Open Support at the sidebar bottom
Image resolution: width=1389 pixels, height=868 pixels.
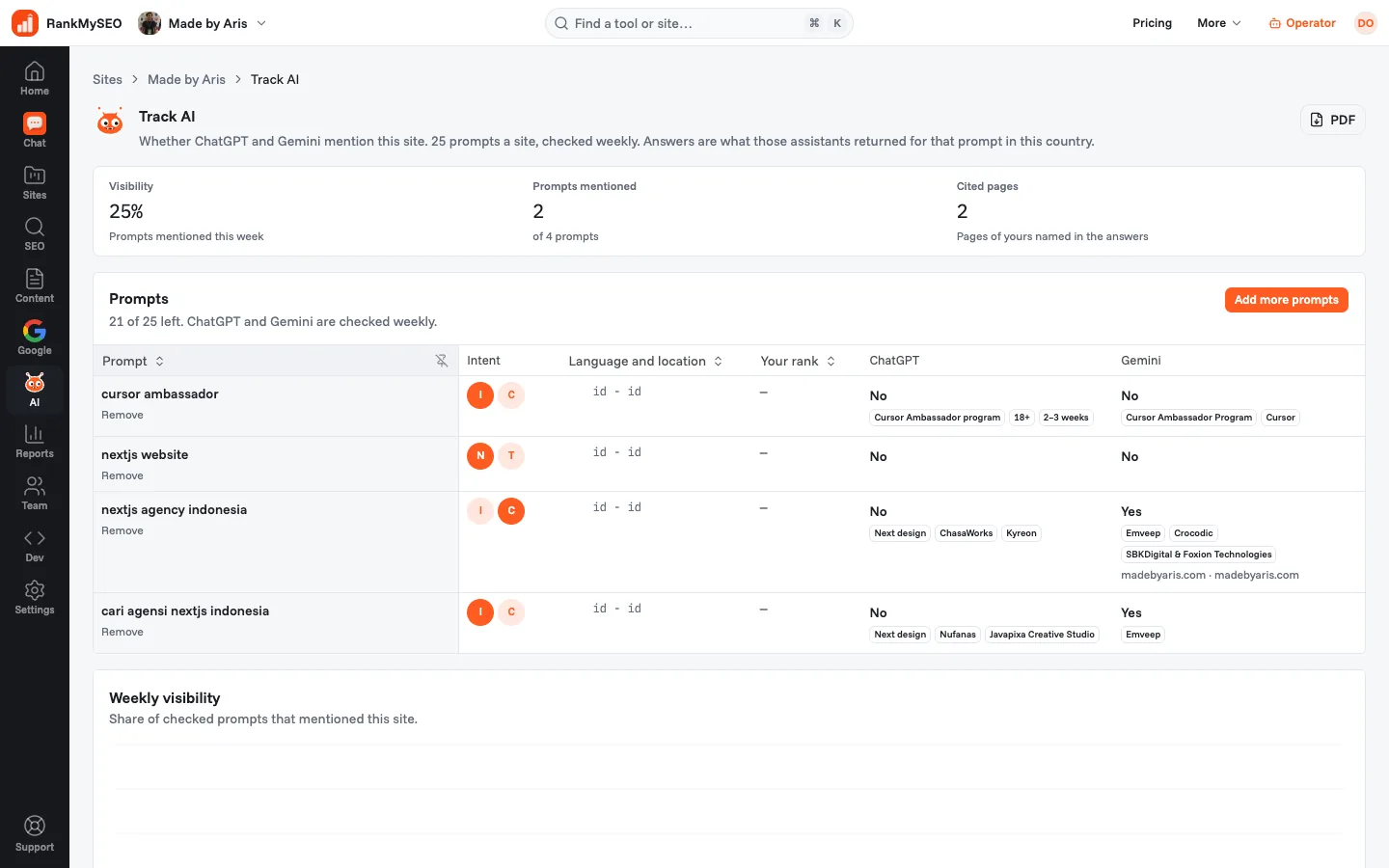point(35,833)
